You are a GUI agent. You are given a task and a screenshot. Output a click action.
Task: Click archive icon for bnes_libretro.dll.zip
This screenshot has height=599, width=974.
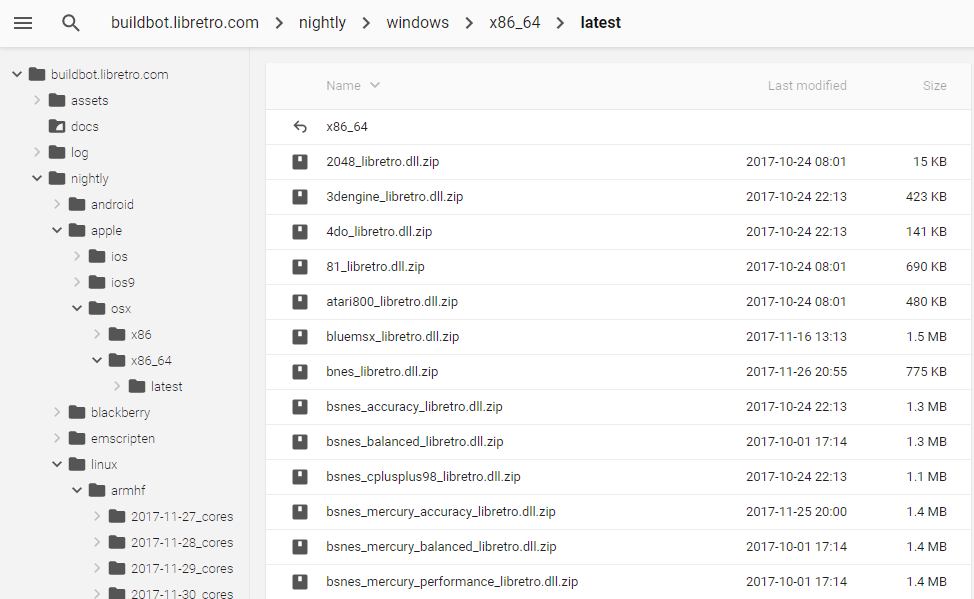coord(300,372)
